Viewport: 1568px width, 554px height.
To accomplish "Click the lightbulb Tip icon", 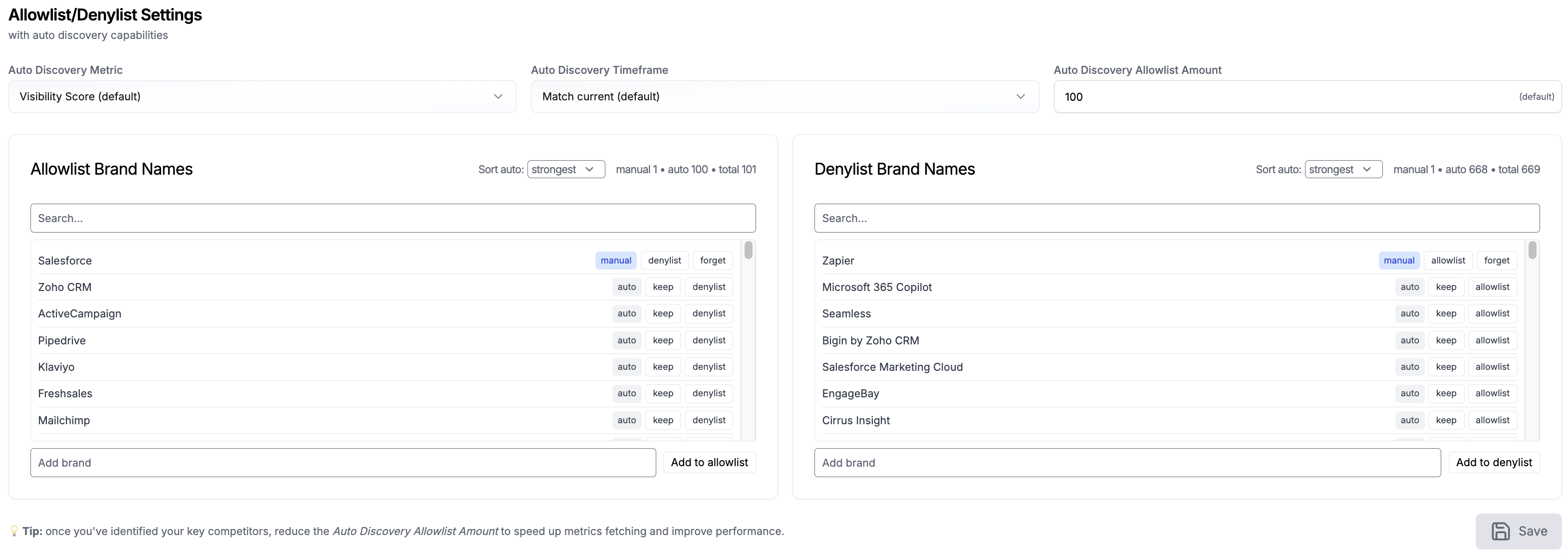I will coord(14,531).
